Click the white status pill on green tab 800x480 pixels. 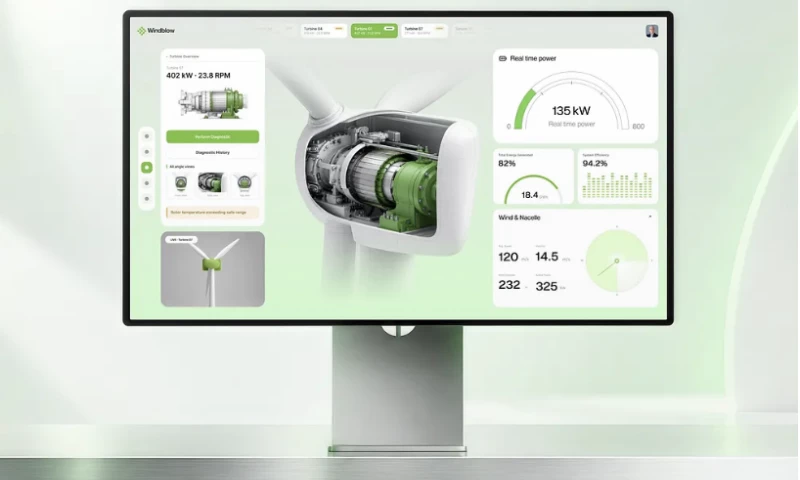(389, 29)
